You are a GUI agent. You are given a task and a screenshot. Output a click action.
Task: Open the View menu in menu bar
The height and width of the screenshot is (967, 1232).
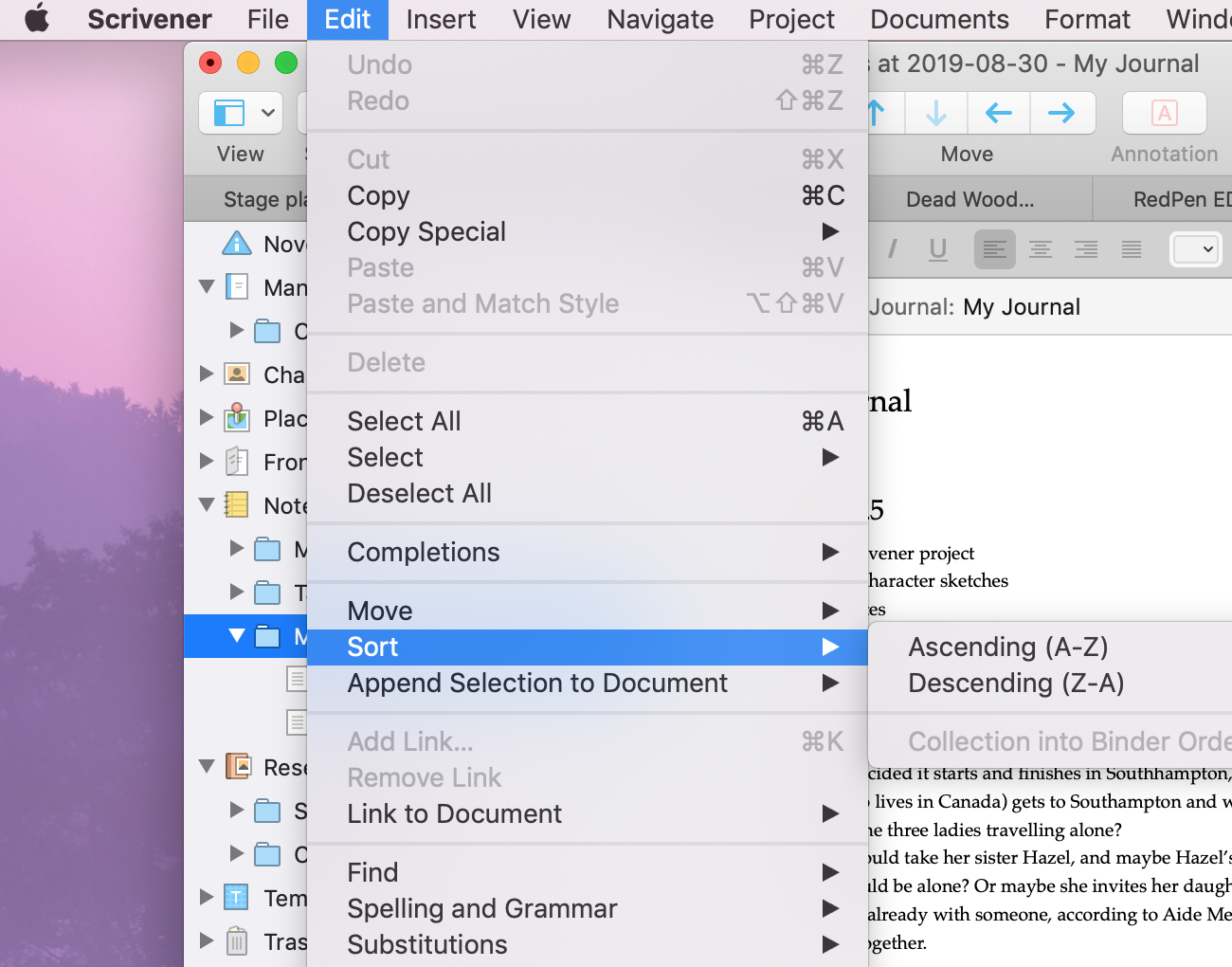[x=542, y=19]
